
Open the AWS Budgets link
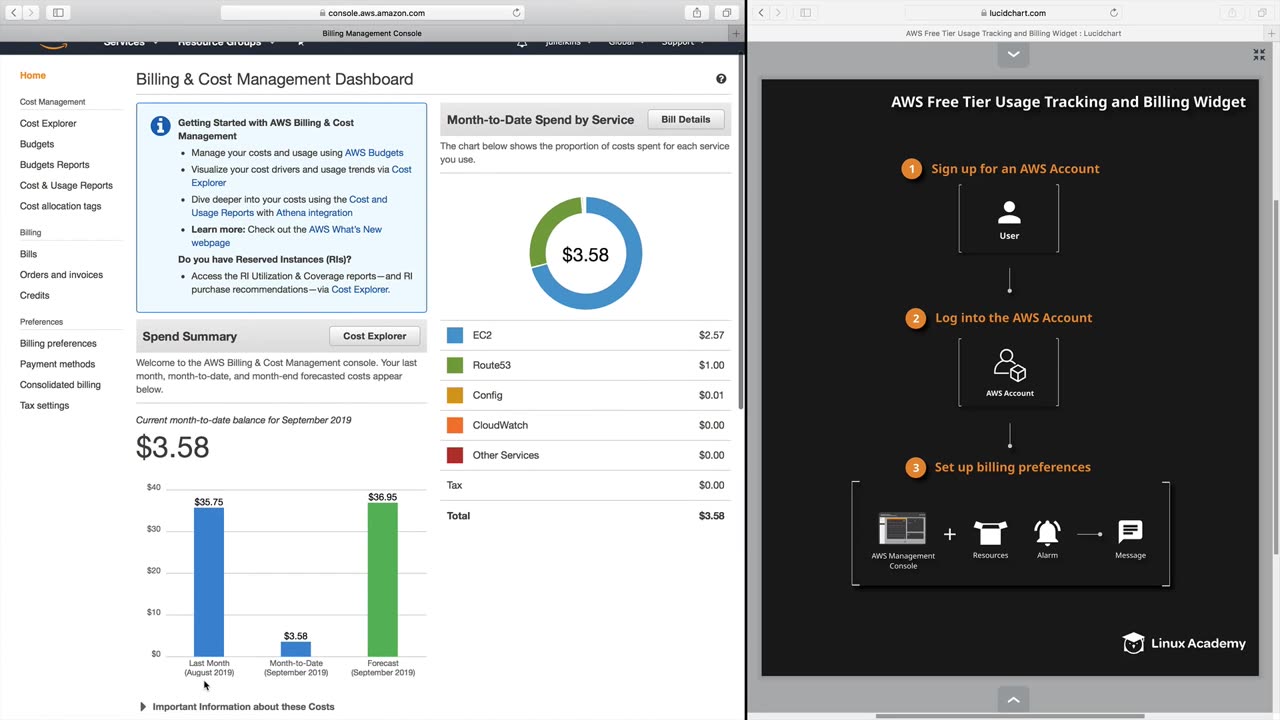[x=374, y=153]
